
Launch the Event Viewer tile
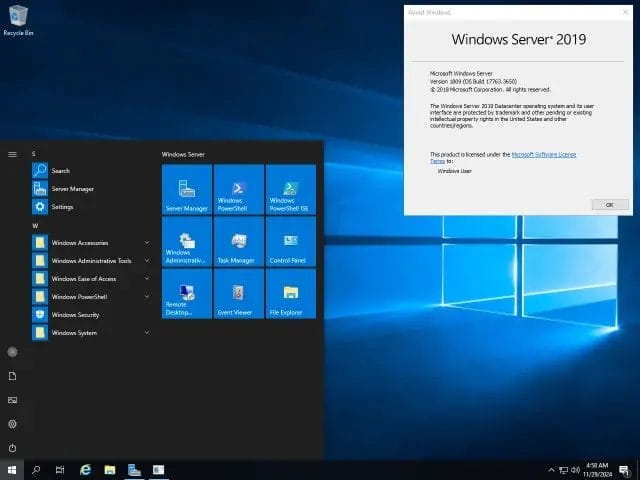[x=238, y=294]
